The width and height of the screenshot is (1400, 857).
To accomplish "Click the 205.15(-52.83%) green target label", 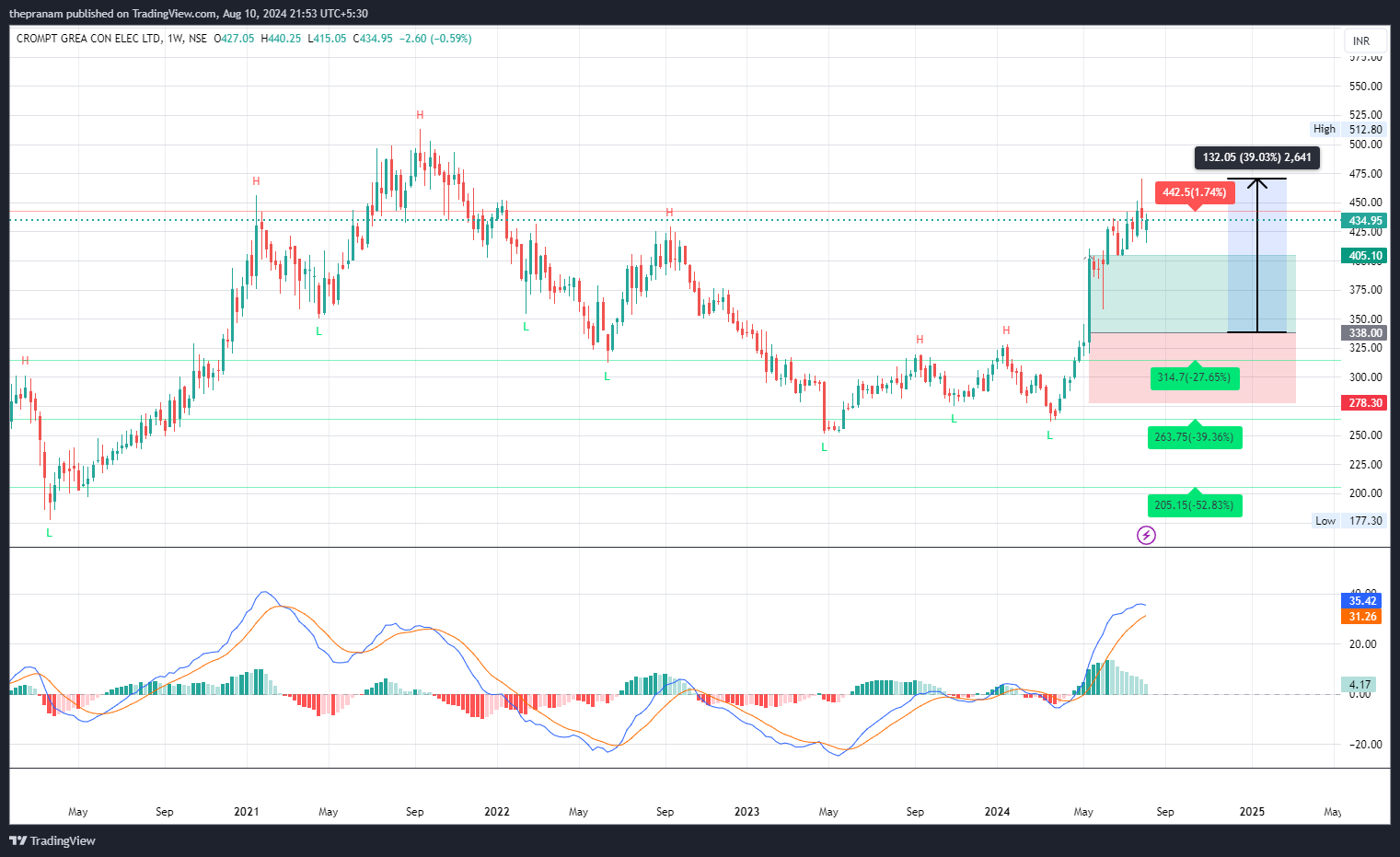I will click(x=1195, y=505).
